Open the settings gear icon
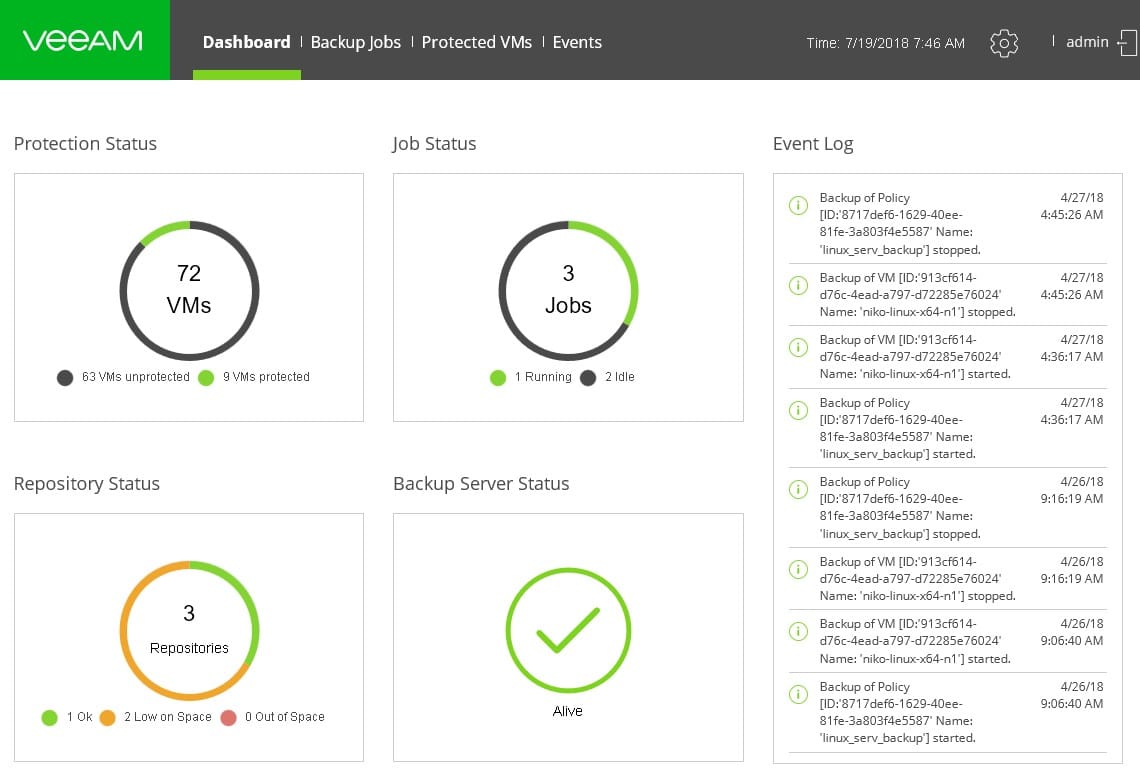Image resolution: width=1140 pixels, height=769 pixels. (x=1004, y=43)
